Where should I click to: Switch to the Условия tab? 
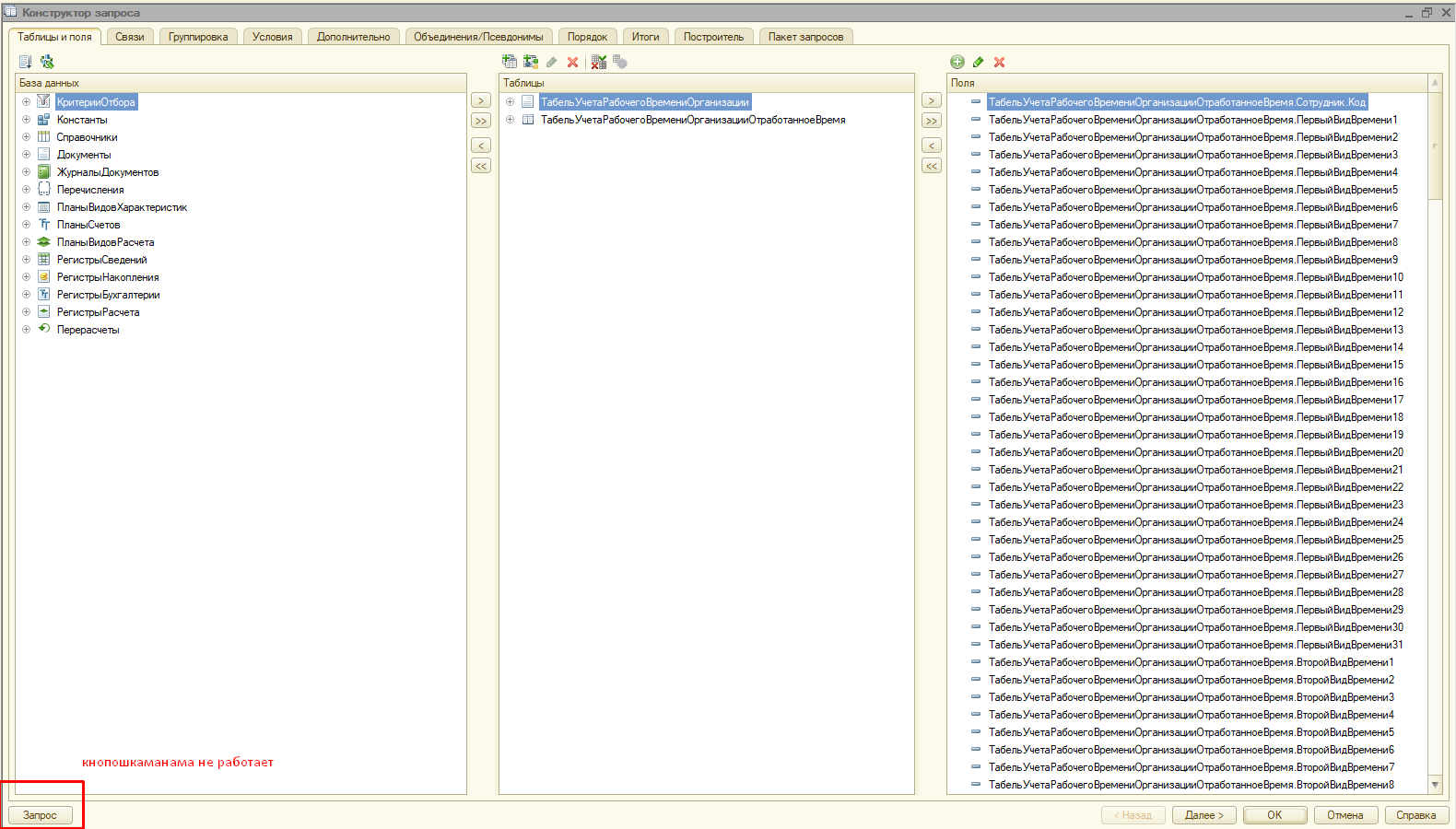[273, 37]
